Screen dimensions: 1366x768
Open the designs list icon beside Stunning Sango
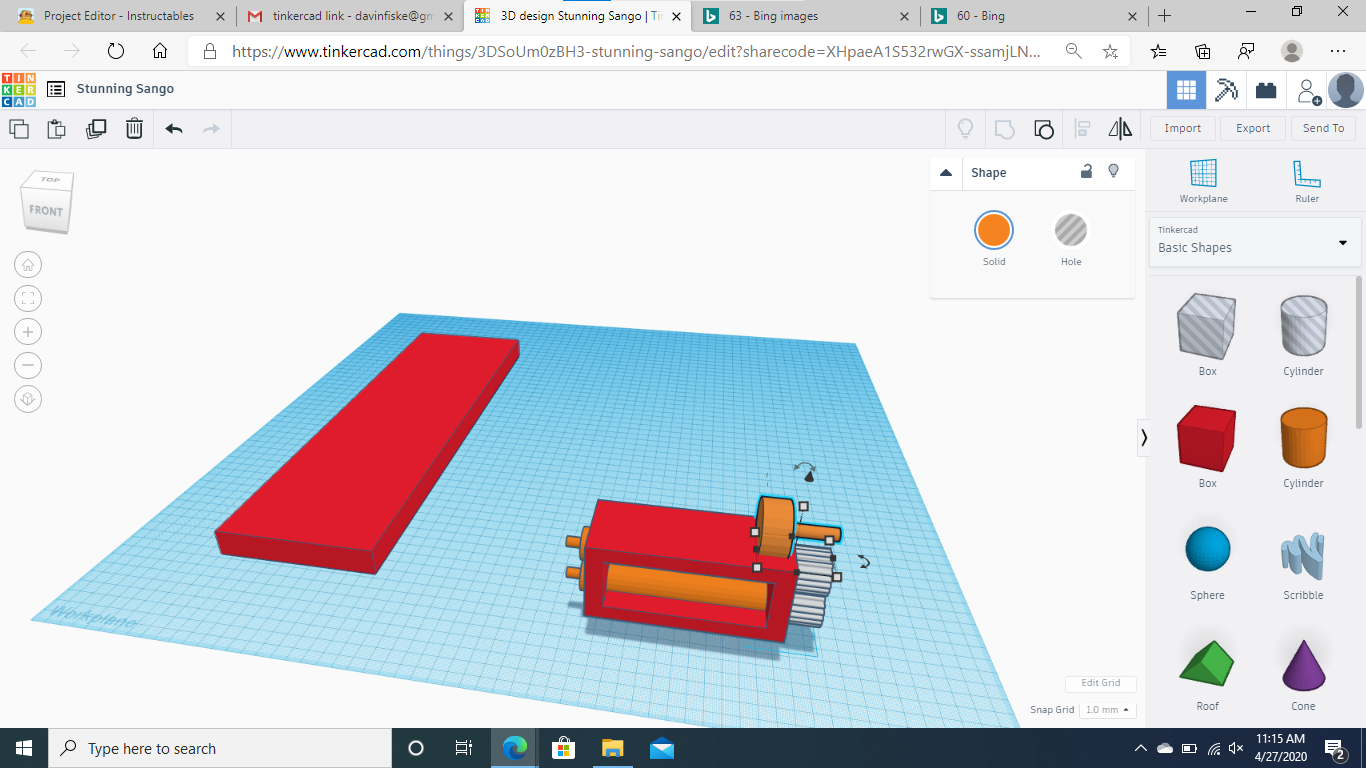point(56,89)
